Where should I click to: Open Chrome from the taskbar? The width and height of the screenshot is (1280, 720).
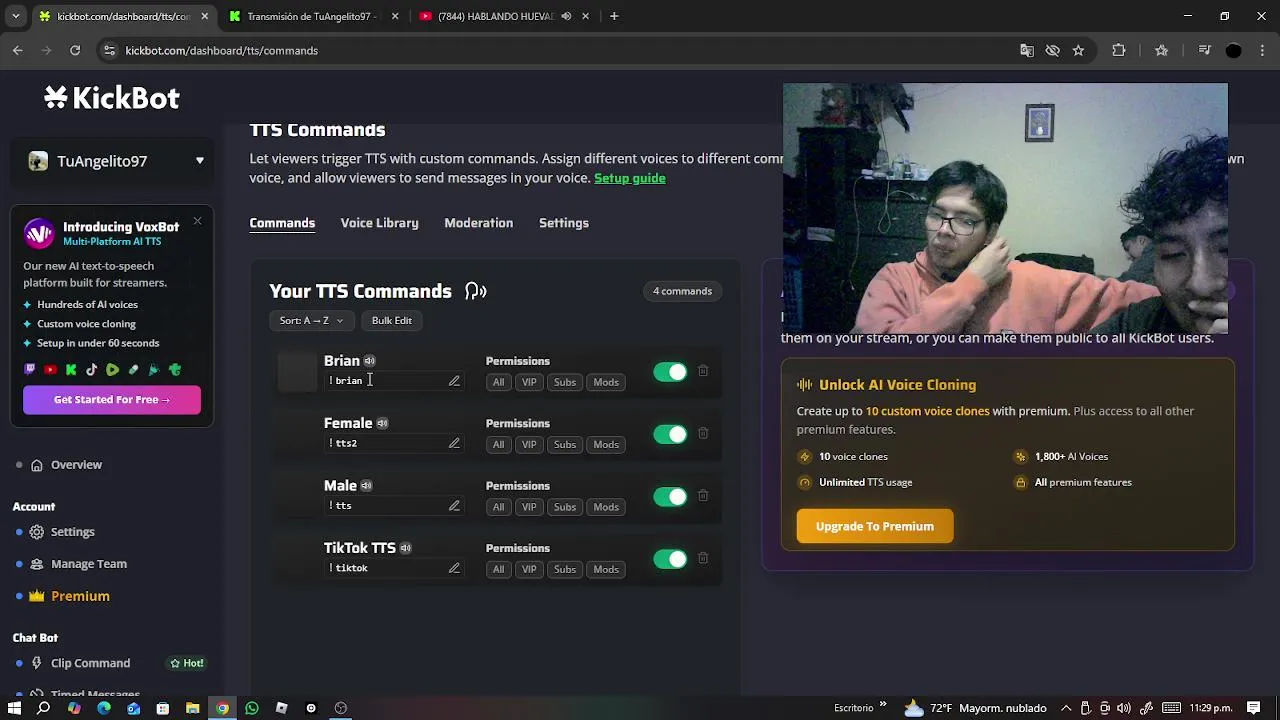click(222, 708)
